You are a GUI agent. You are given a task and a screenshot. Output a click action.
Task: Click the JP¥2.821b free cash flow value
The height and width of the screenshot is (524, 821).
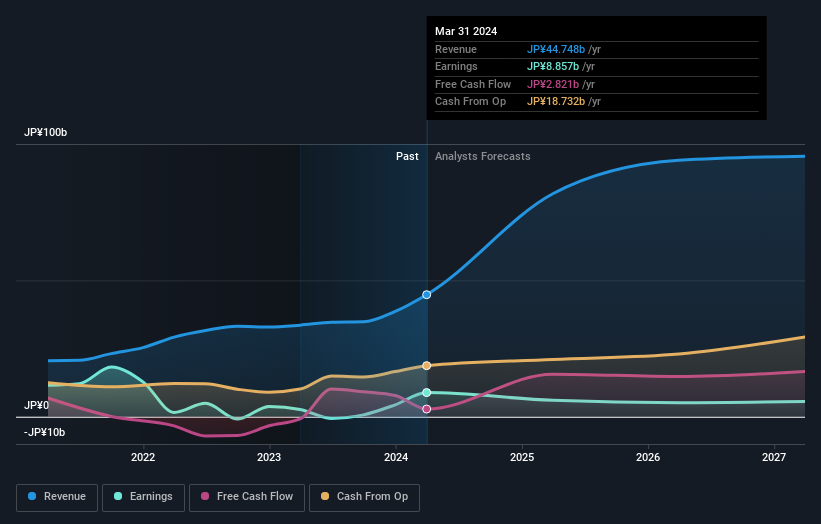point(553,84)
